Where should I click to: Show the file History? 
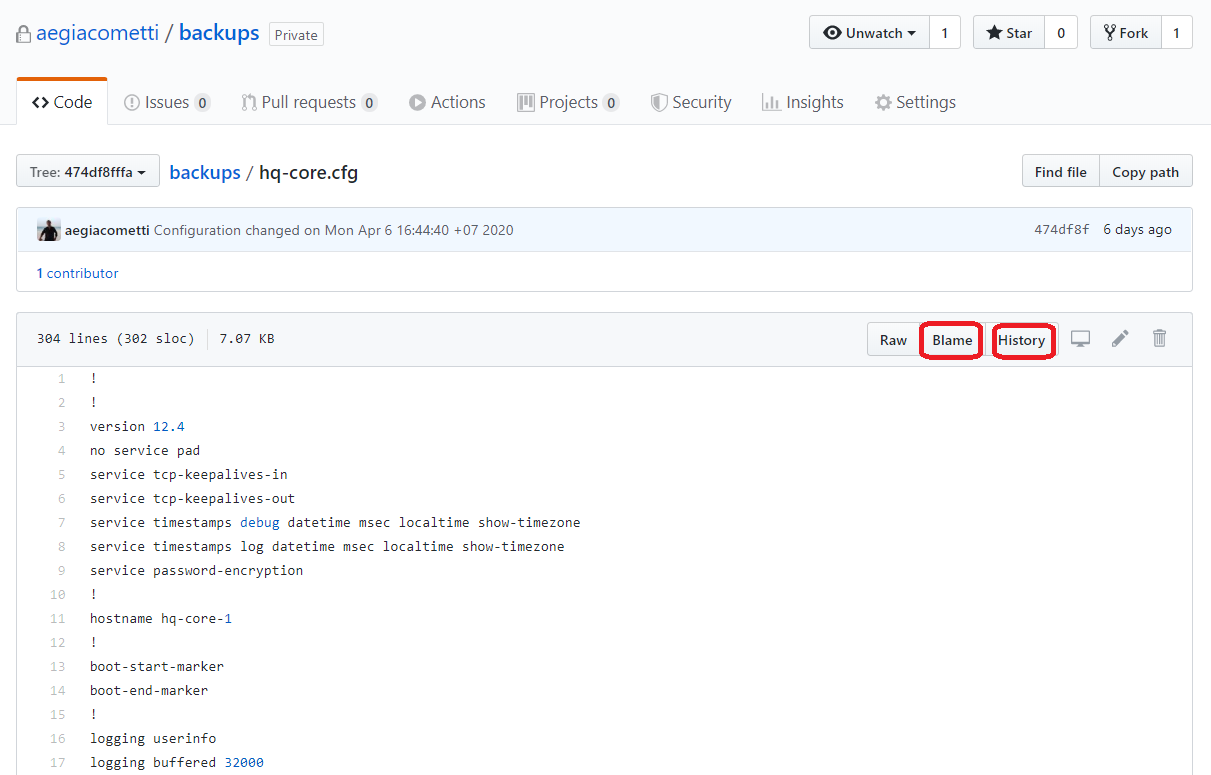coord(1021,340)
